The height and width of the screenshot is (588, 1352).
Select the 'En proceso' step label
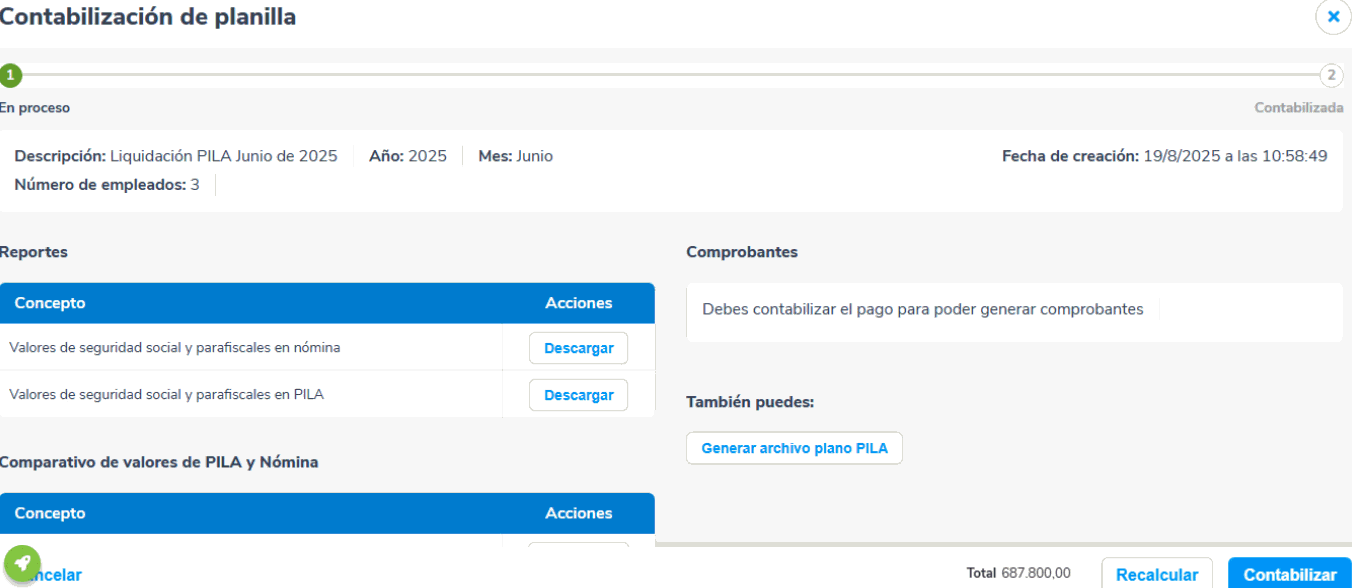35,108
